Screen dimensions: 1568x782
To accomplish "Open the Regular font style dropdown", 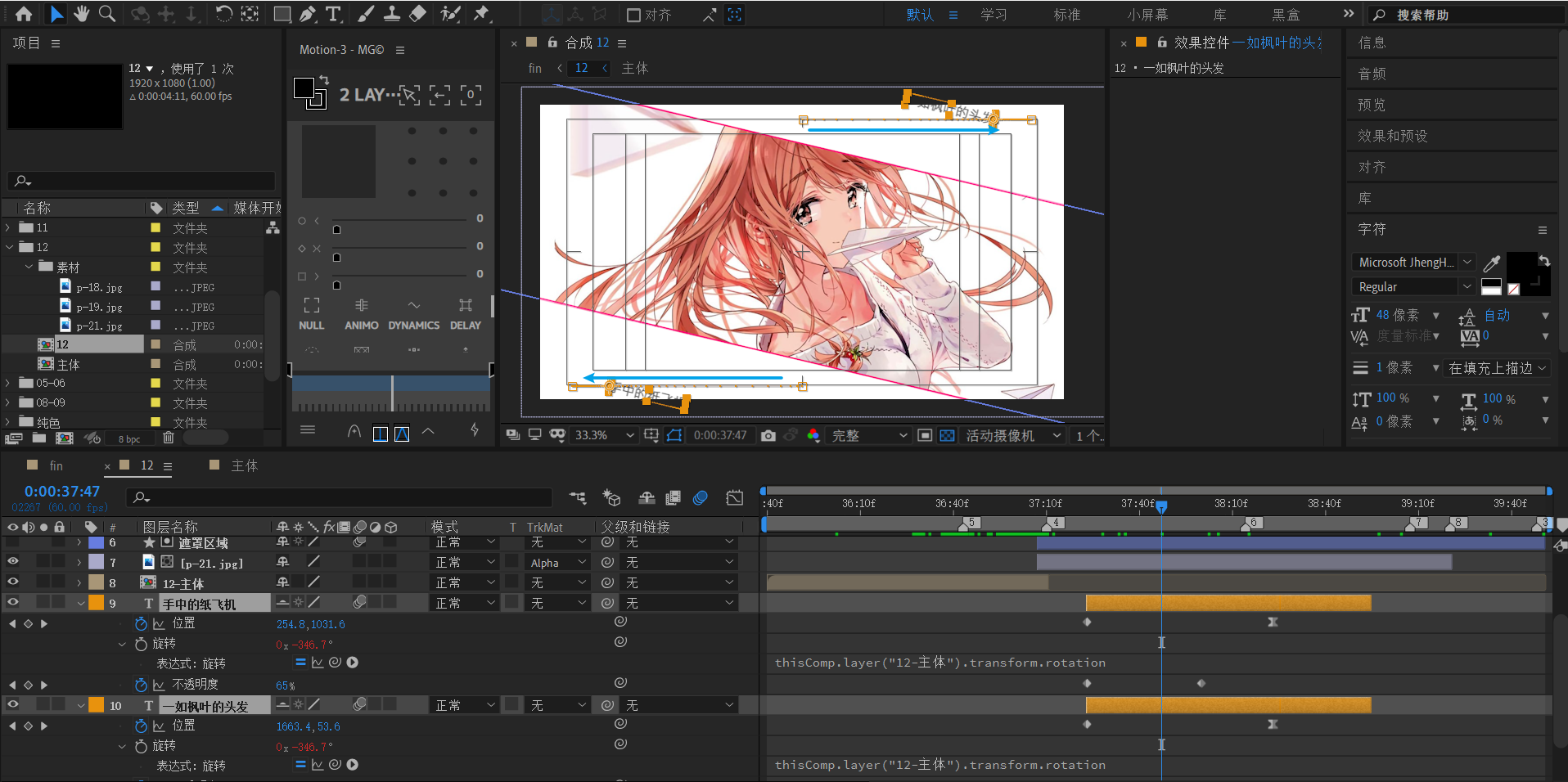I will 1413,287.
